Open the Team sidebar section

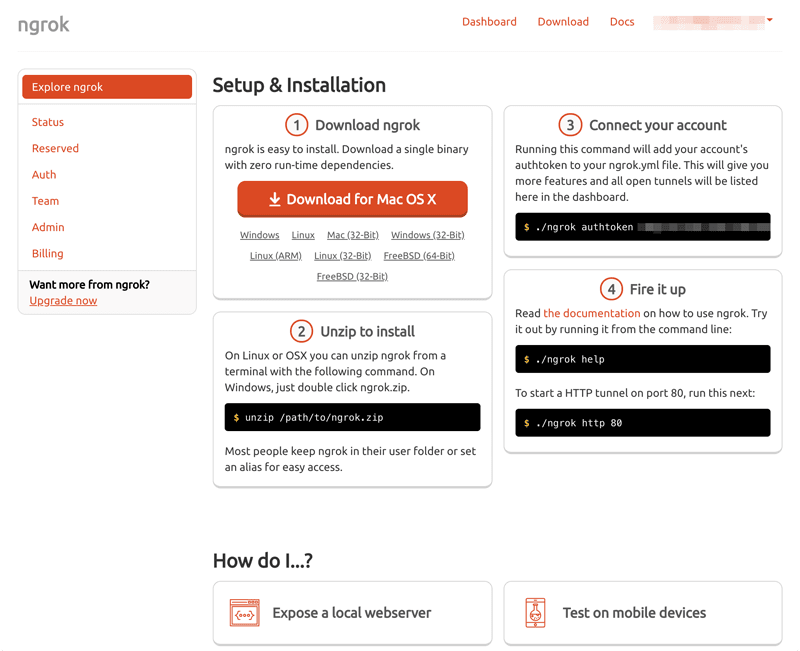point(45,201)
